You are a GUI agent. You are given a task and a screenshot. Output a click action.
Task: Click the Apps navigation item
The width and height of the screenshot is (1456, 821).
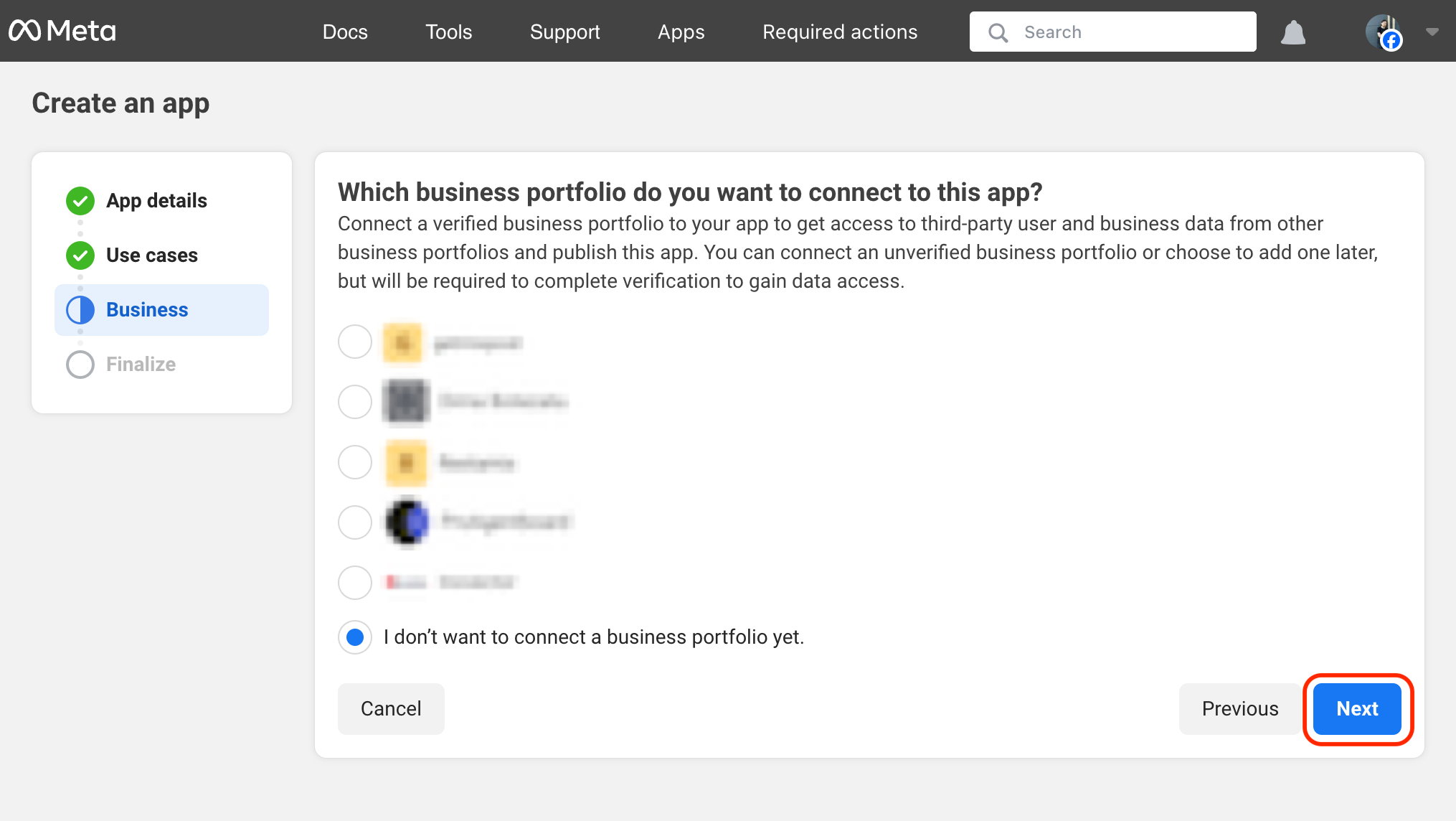[x=681, y=31]
